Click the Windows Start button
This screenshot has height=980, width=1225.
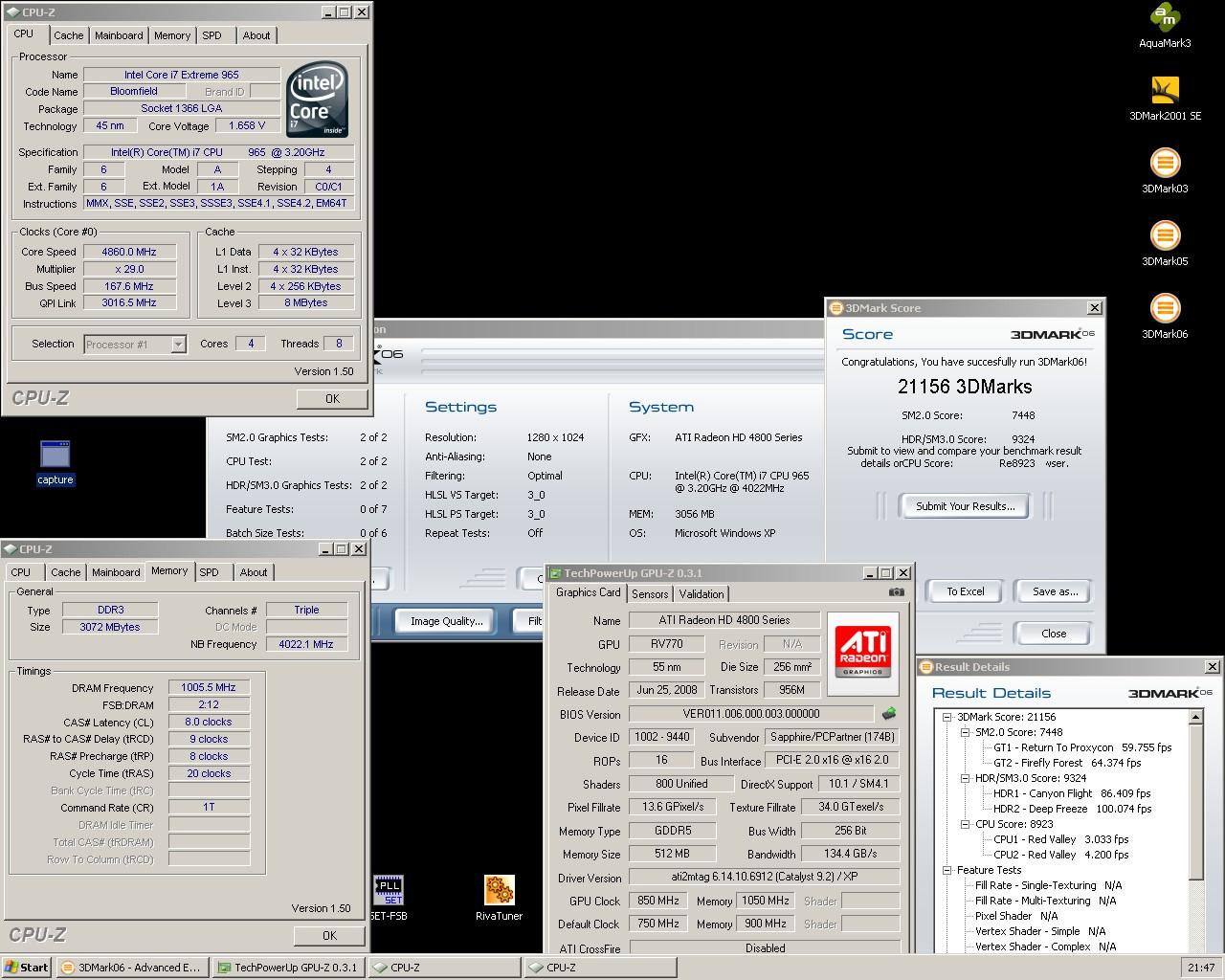coord(27,968)
